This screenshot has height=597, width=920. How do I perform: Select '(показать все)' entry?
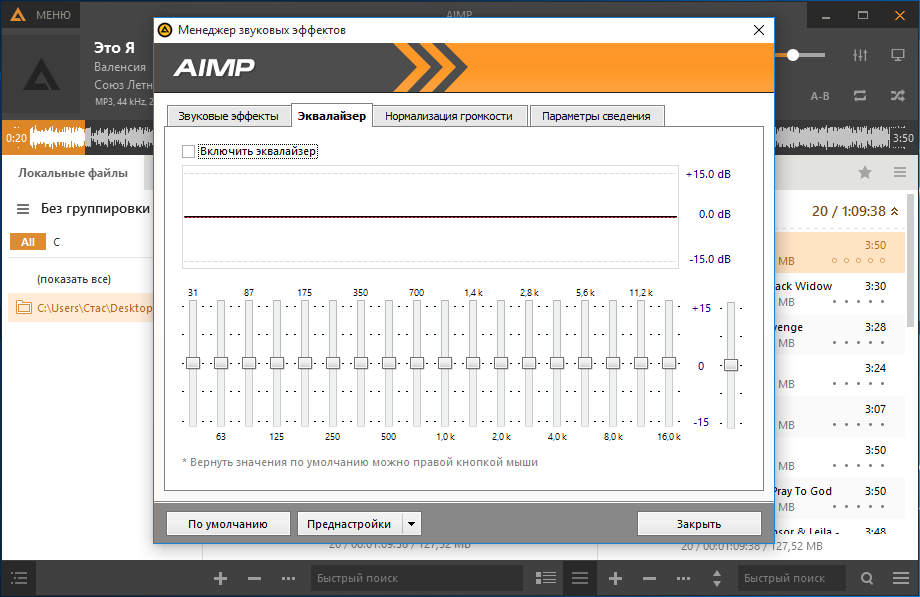click(74, 279)
